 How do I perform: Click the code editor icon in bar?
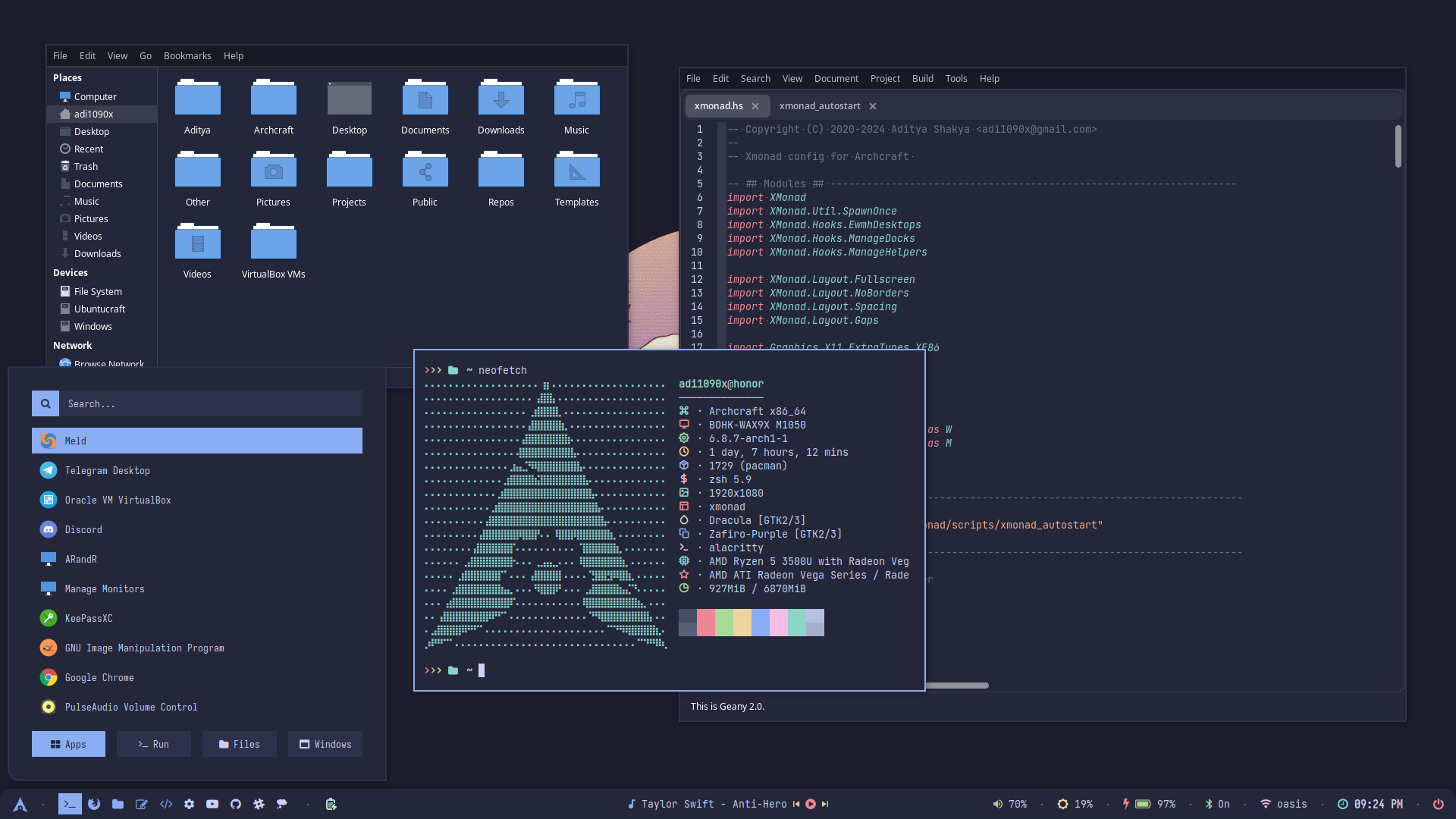pos(166,804)
